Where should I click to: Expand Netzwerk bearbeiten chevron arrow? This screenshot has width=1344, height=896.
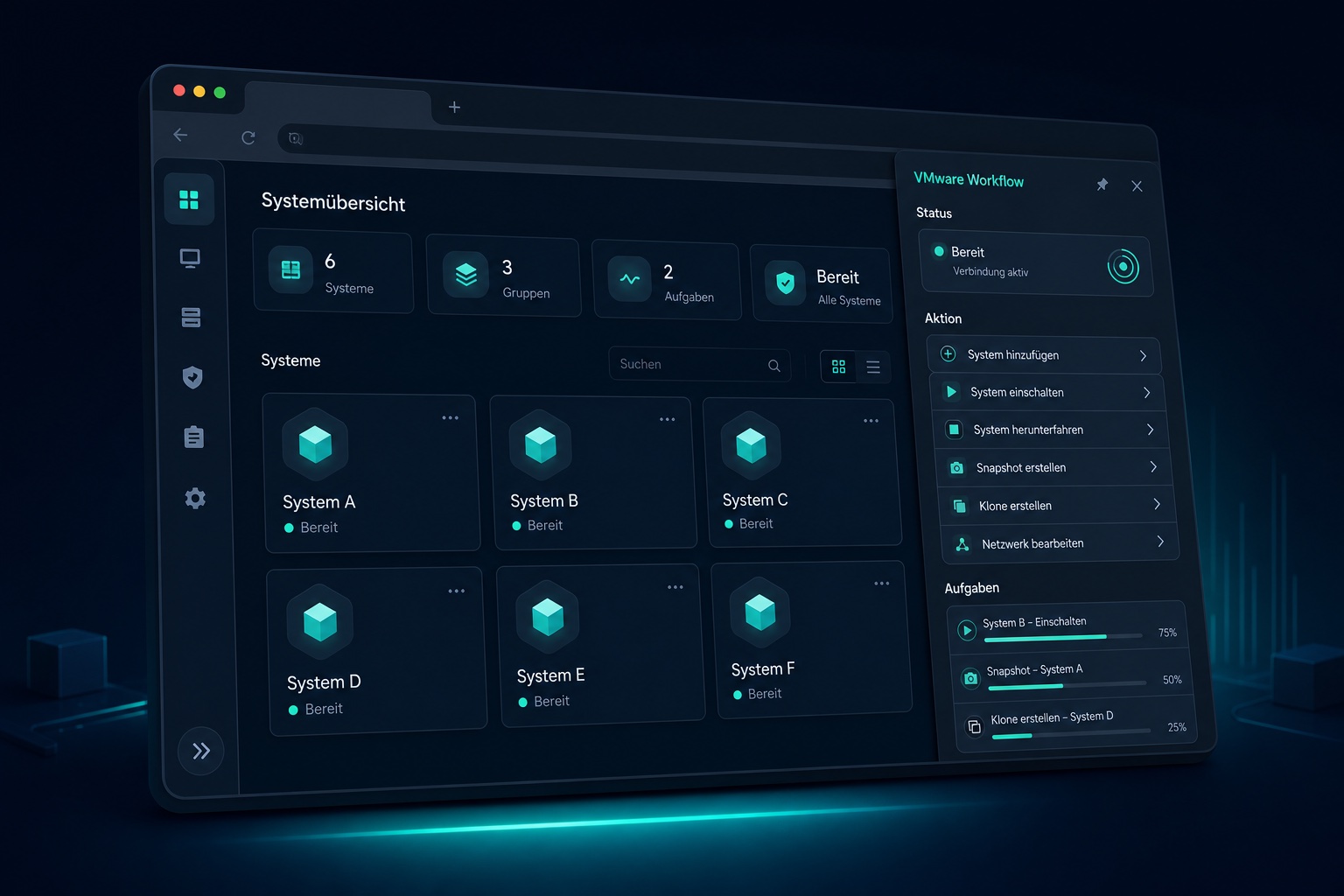pyautogui.click(x=1160, y=542)
